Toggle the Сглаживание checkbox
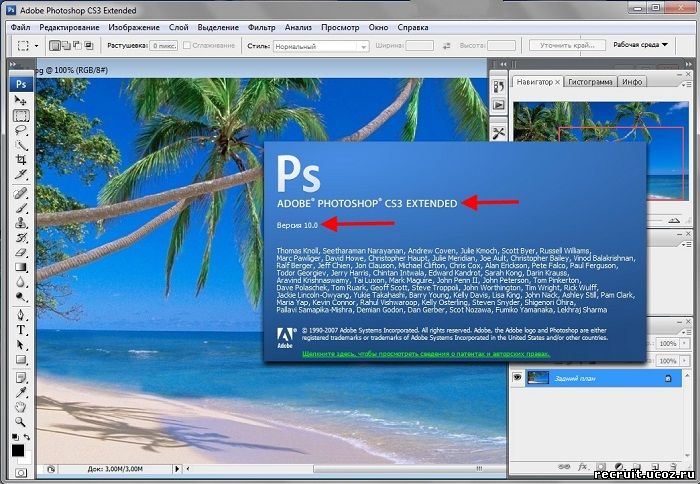The width and height of the screenshot is (700, 484). click(187, 46)
